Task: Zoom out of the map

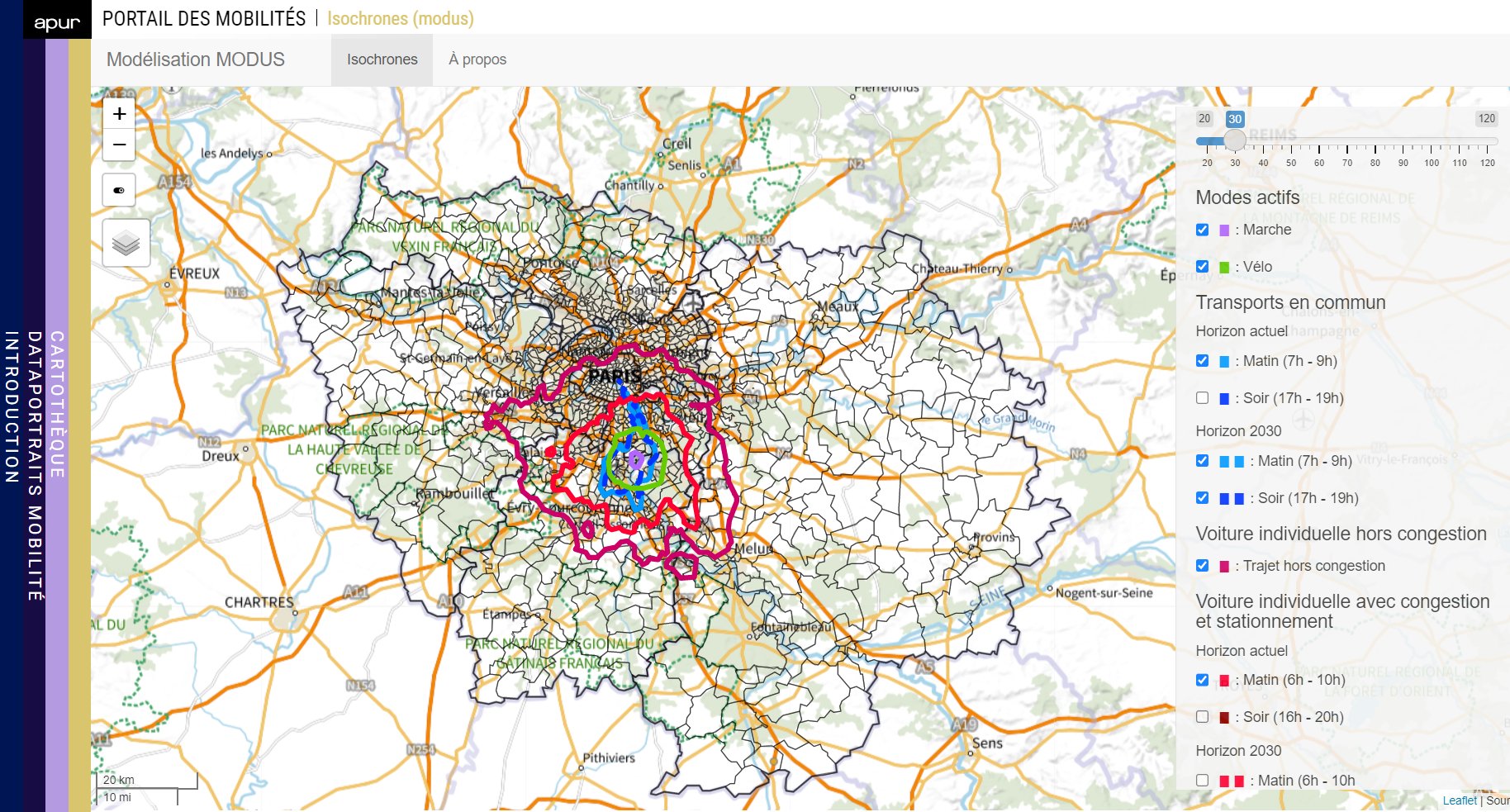Action: [119, 145]
